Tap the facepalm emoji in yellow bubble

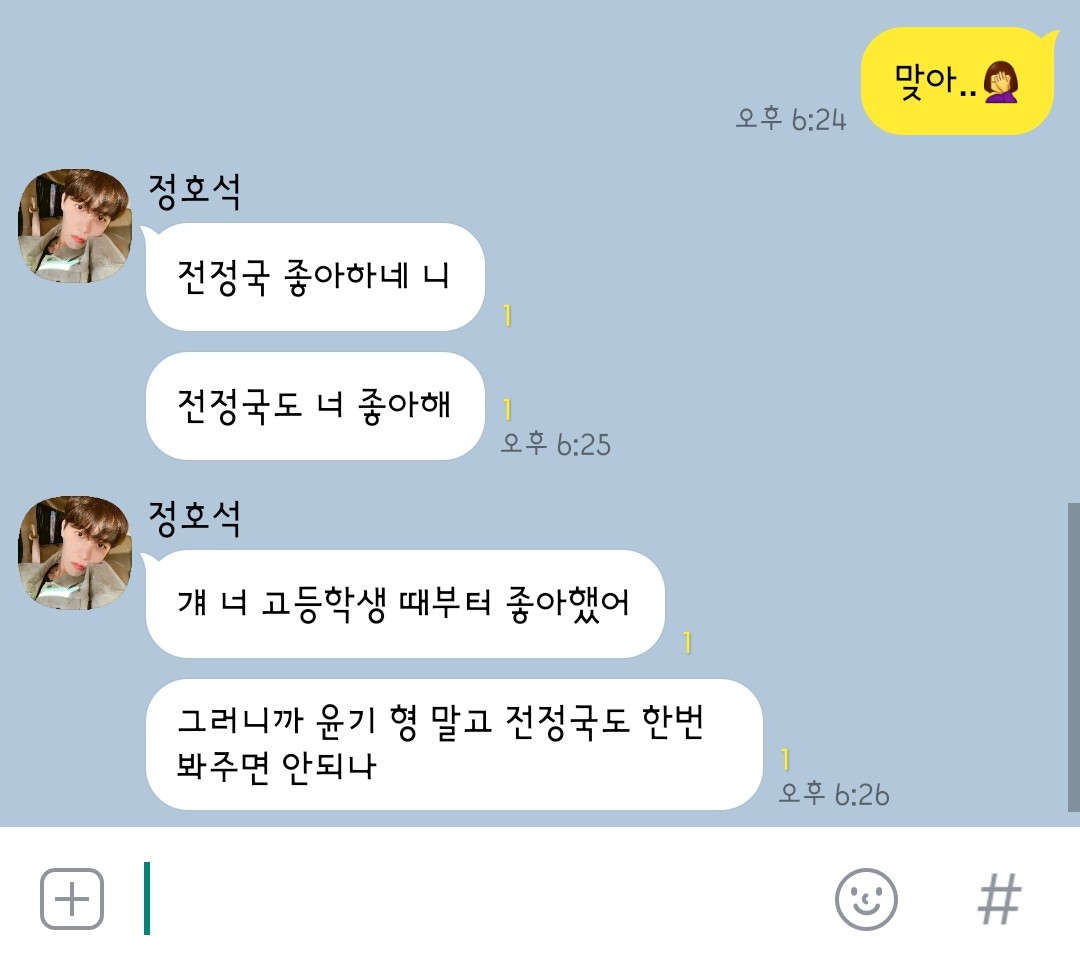tap(1001, 82)
